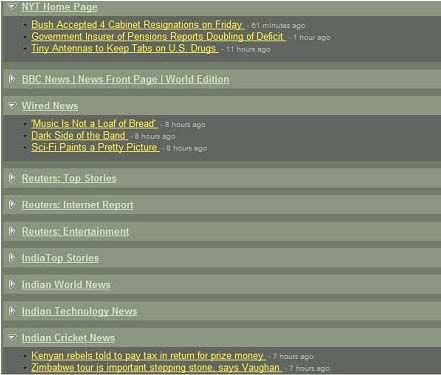The height and width of the screenshot is (375, 441).
Task: Expand Reuters: Top Stories arrow
Action: tap(12, 178)
